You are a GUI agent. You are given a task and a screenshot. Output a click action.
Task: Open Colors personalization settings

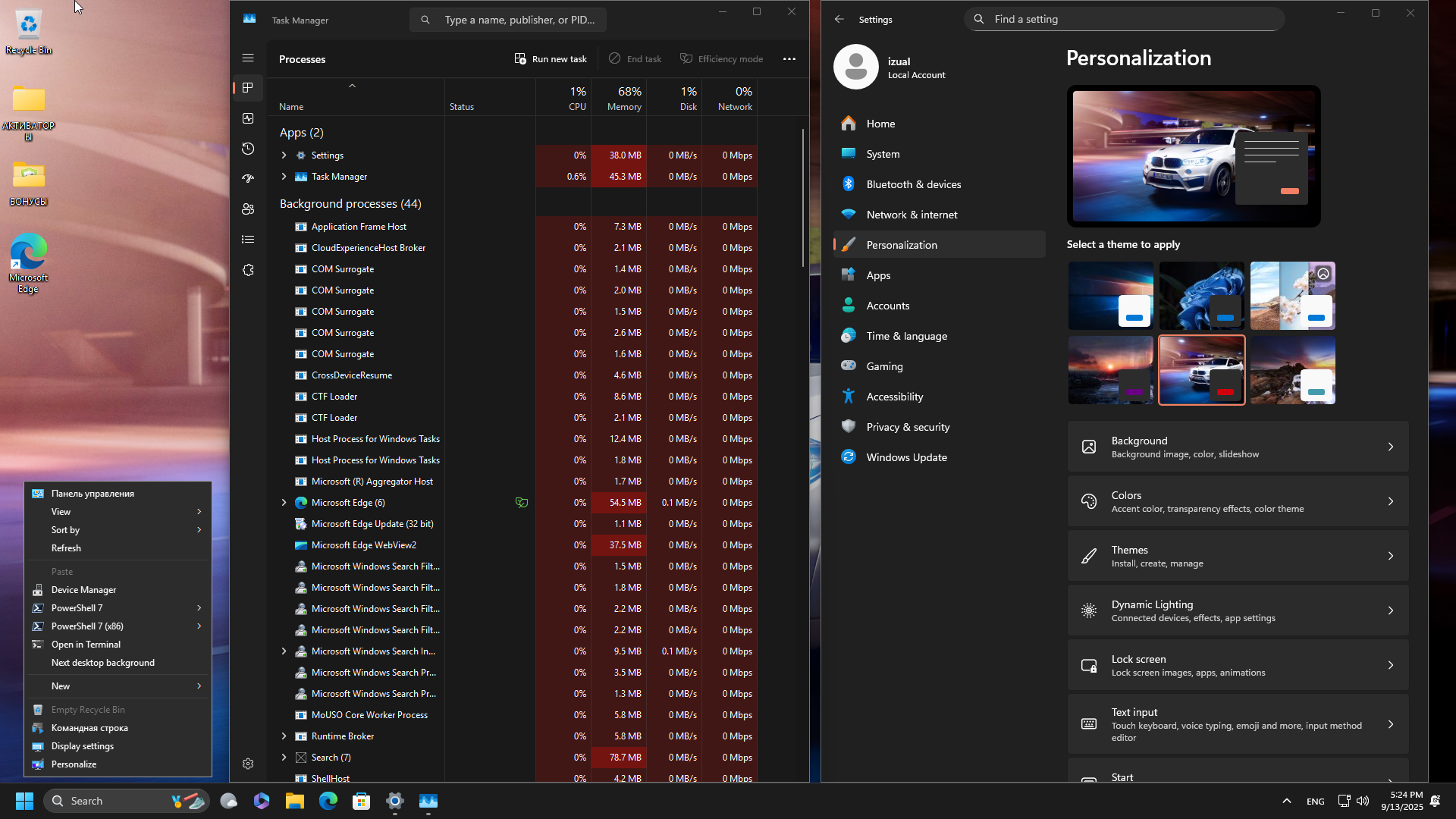pos(1238,501)
